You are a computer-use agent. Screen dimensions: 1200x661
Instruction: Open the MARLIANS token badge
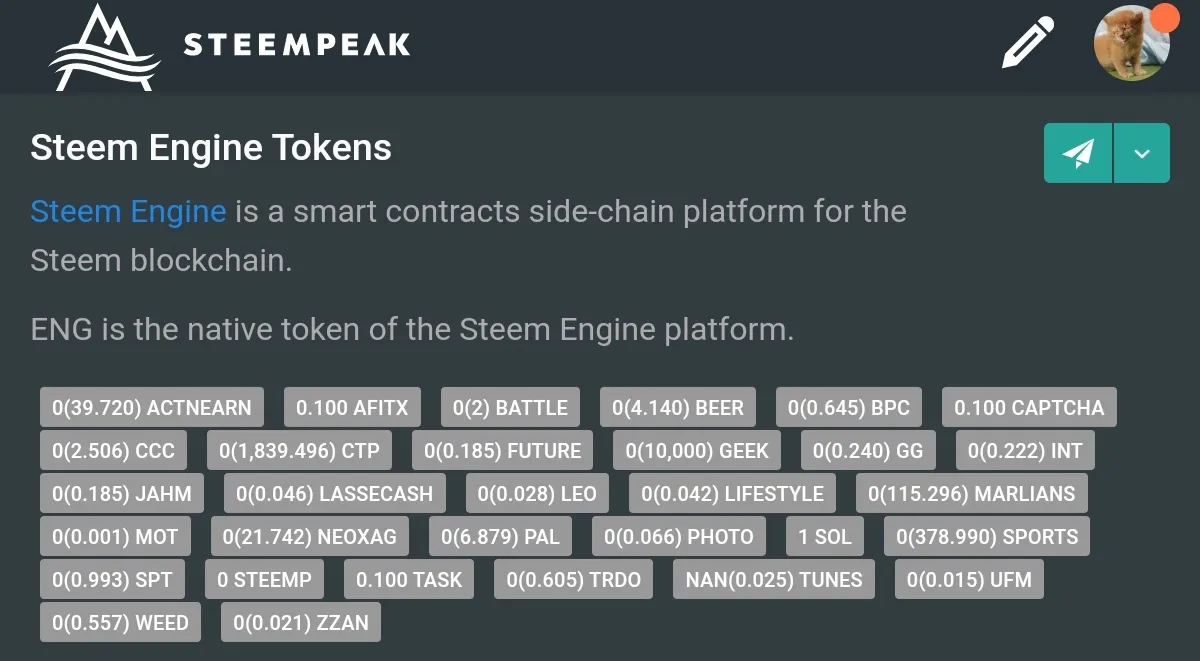click(x=971, y=494)
